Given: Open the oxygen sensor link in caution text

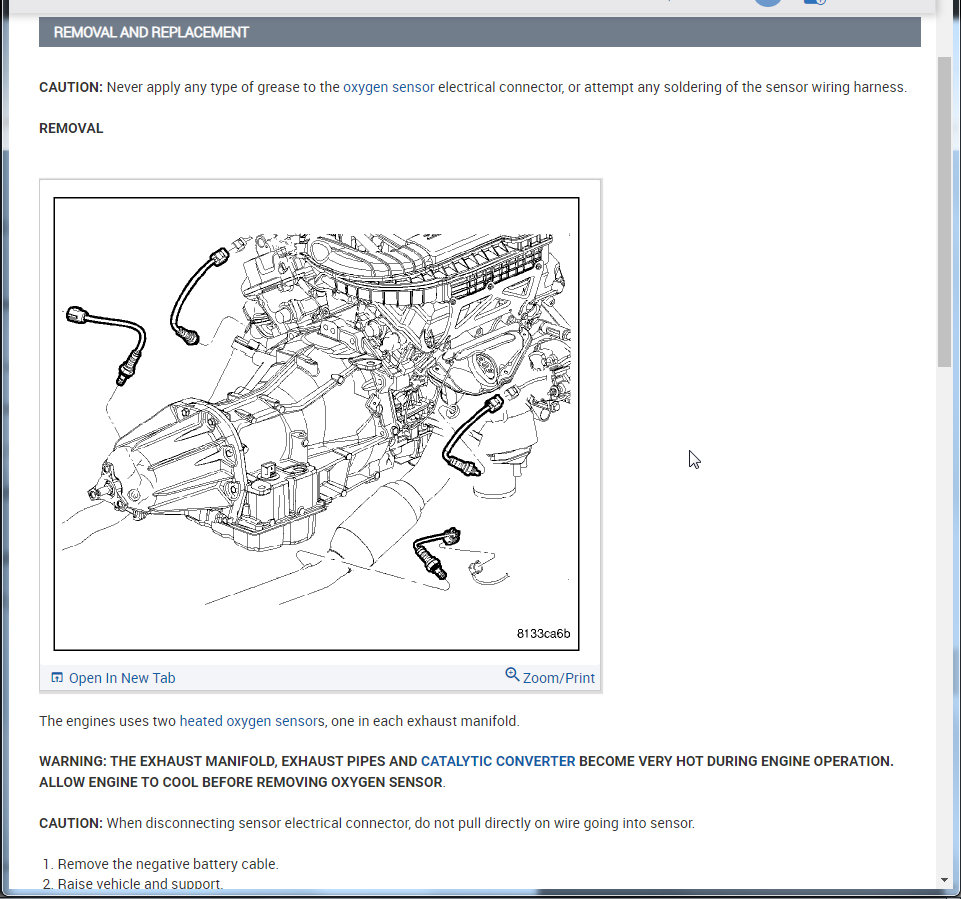Looking at the screenshot, I should [388, 87].
